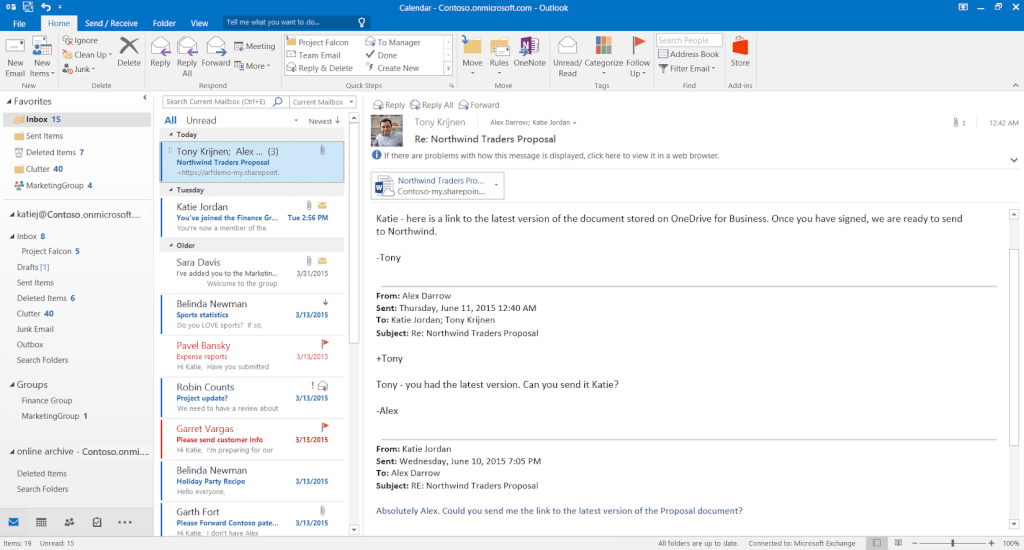
Task: Switch to Calendar view icon
Action: point(41,522)
